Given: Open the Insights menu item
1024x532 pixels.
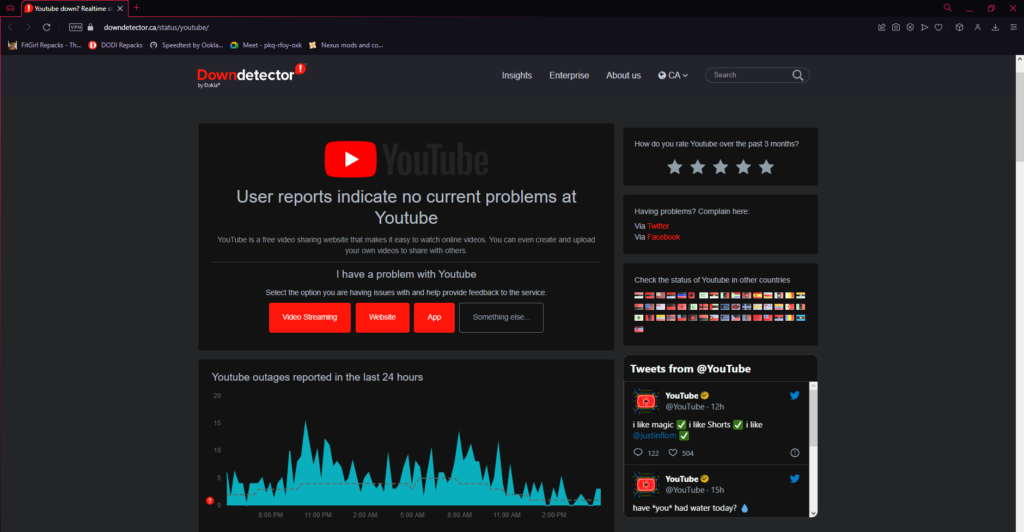Looking at the screenshot, I should pos(517,76).
